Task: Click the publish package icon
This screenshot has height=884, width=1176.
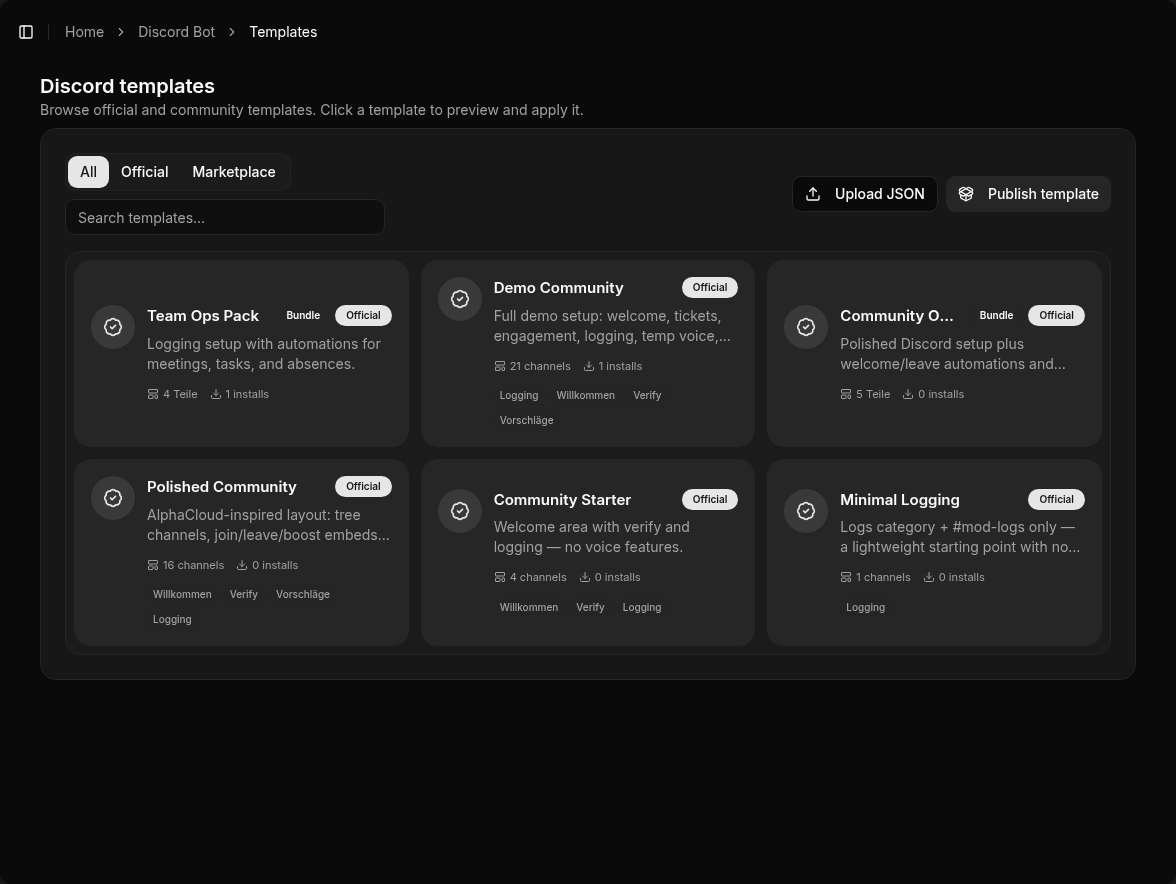Action: 966,194
